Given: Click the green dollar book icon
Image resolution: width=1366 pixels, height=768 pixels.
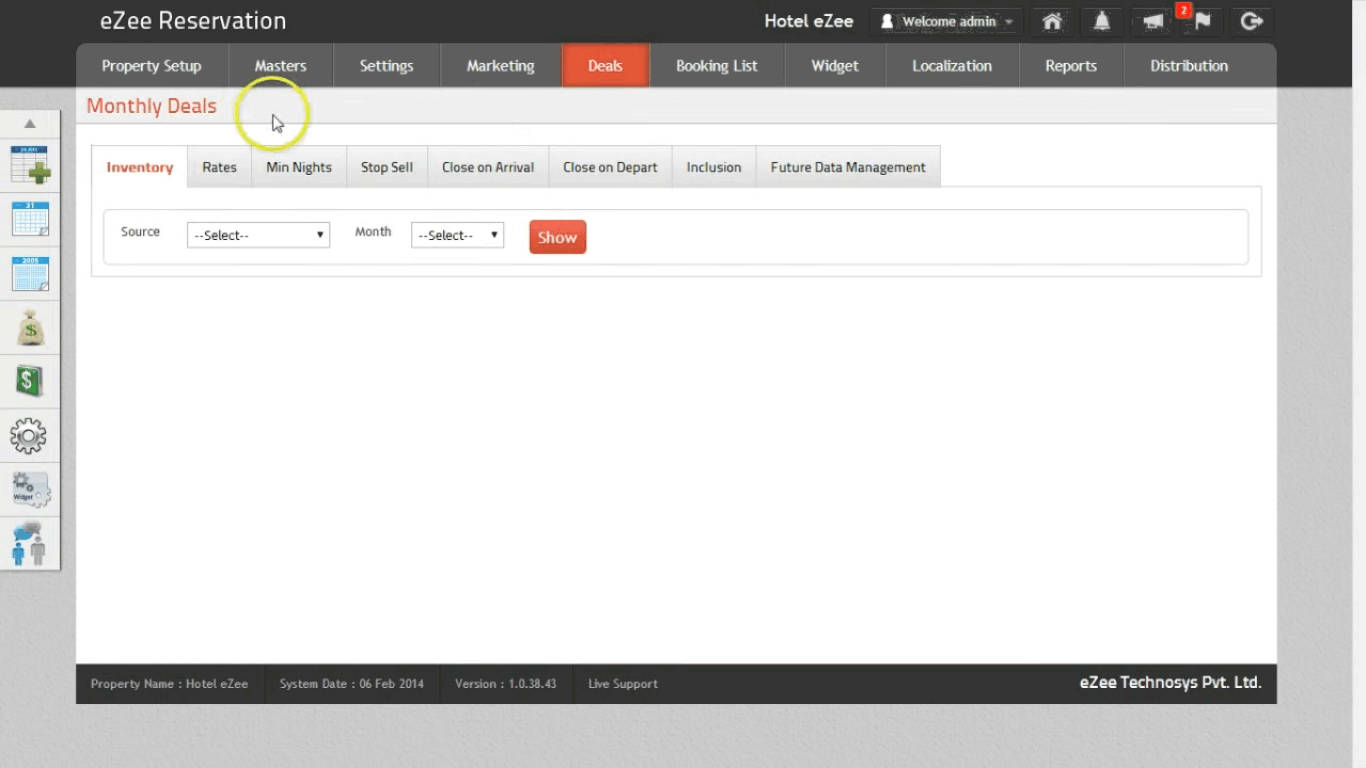Looking at the screenshot, I should pyautogui.click(x=29, y=381).
